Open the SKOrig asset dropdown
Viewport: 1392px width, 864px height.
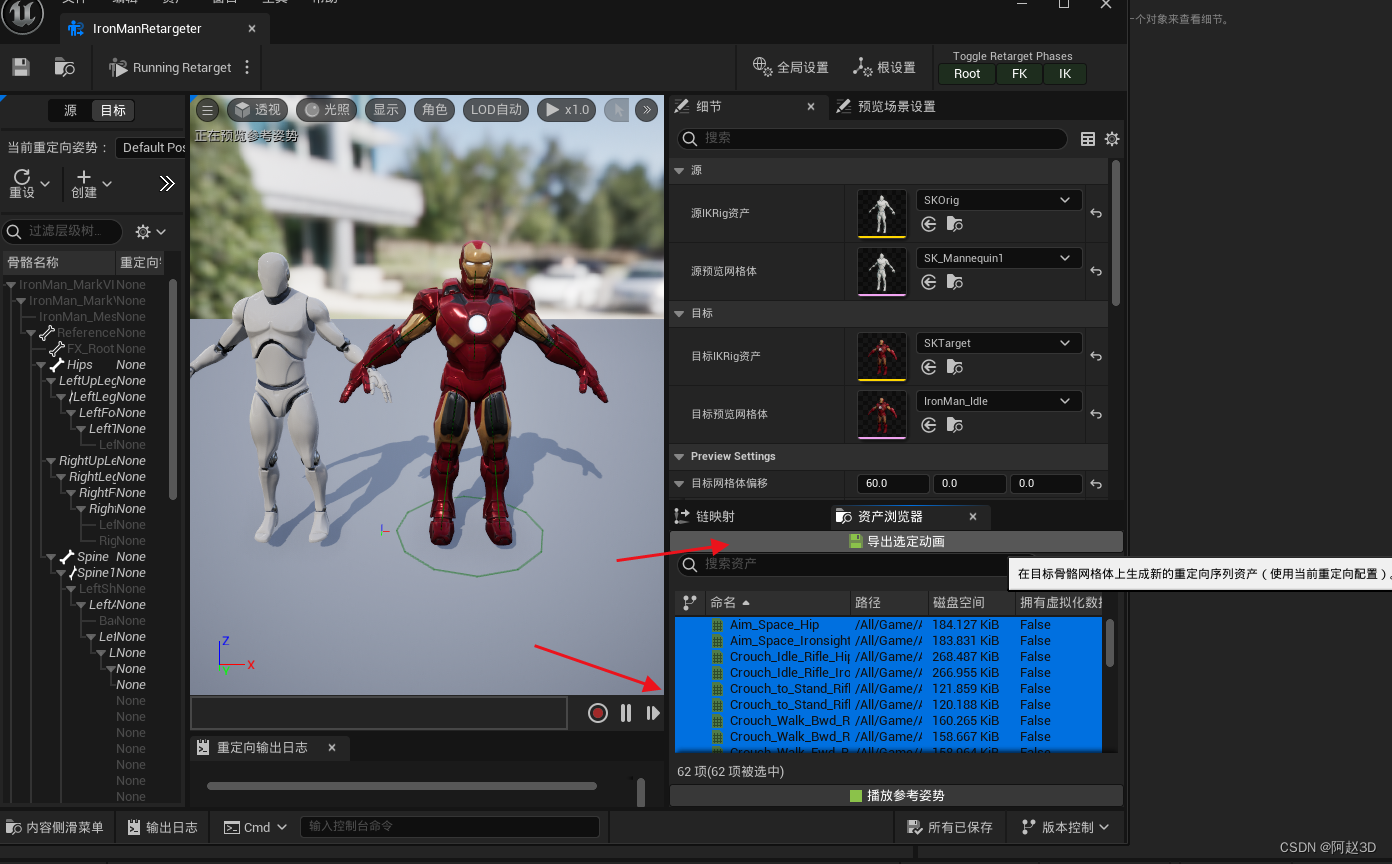coord(999,200)
